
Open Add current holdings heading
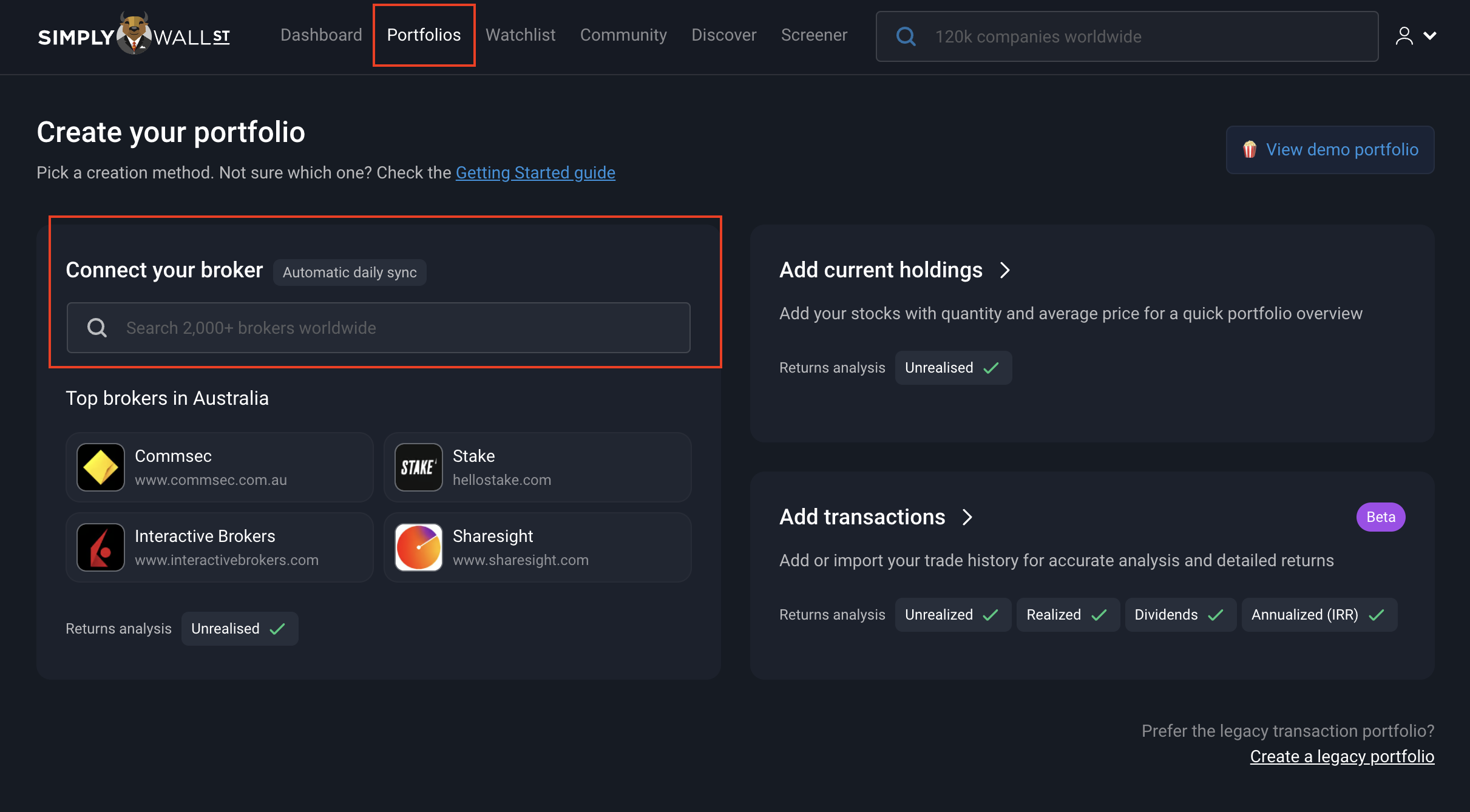pyautogui.click(x=881, y=270)
